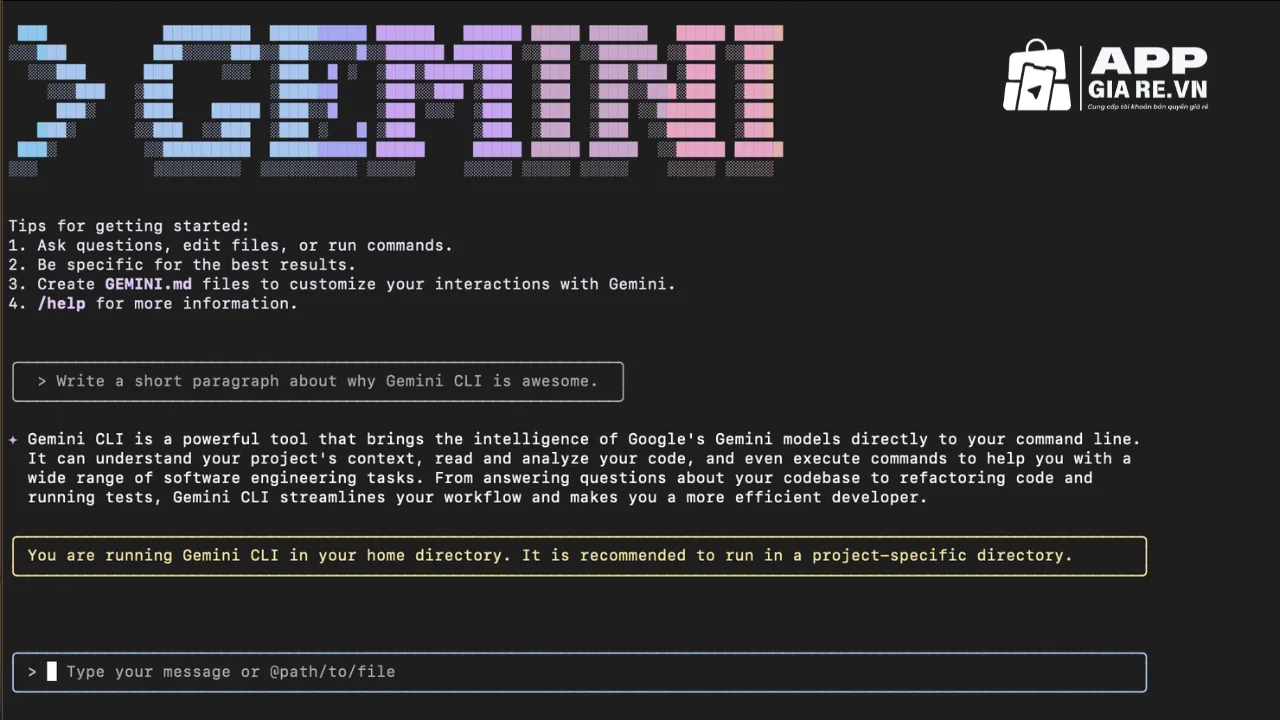The width and height of the screenshot is (1280, 720).
Task: Click the '+' marker beside the Gemini response
Action: pyautogui.click(x=13, y=438)
